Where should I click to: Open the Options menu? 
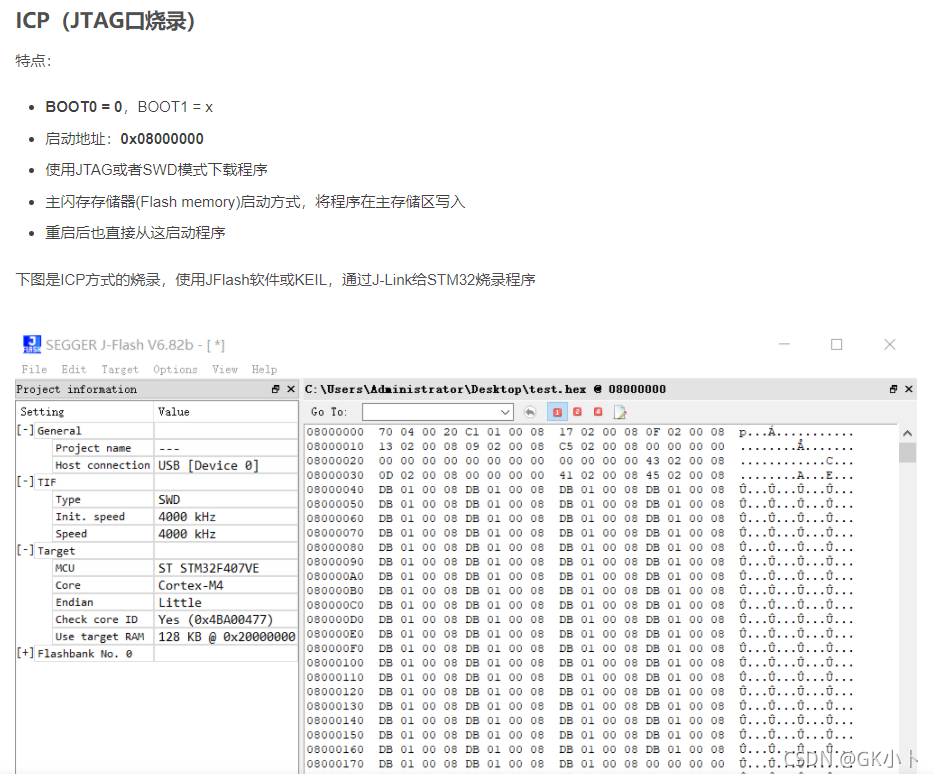(175, 369)
